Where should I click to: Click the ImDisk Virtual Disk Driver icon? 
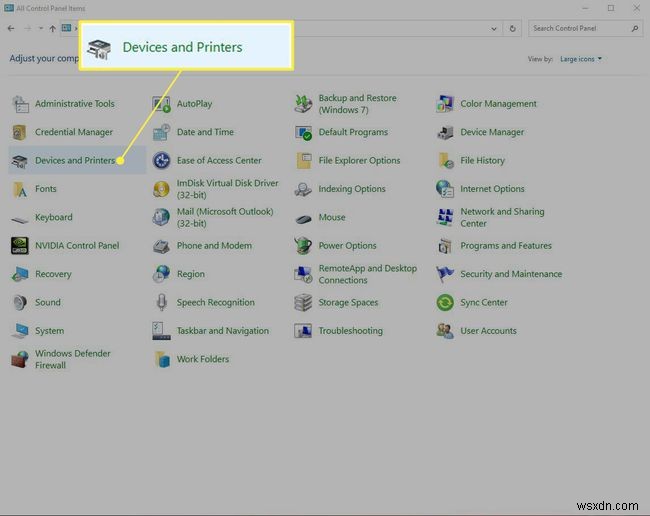point(161,189)
